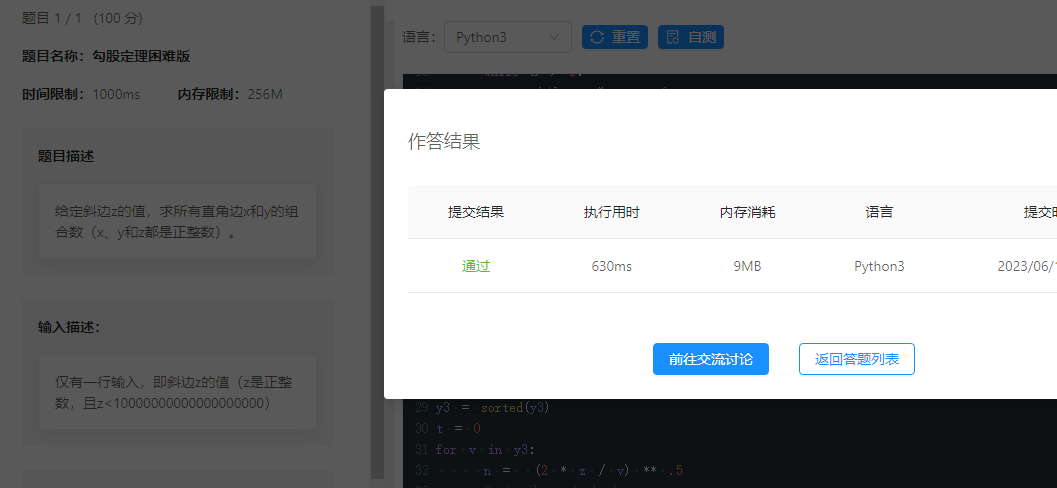Click the 输入描述 heading
Image resolution: width=1057 pixels, height=488 pixels.
point(69,328)
